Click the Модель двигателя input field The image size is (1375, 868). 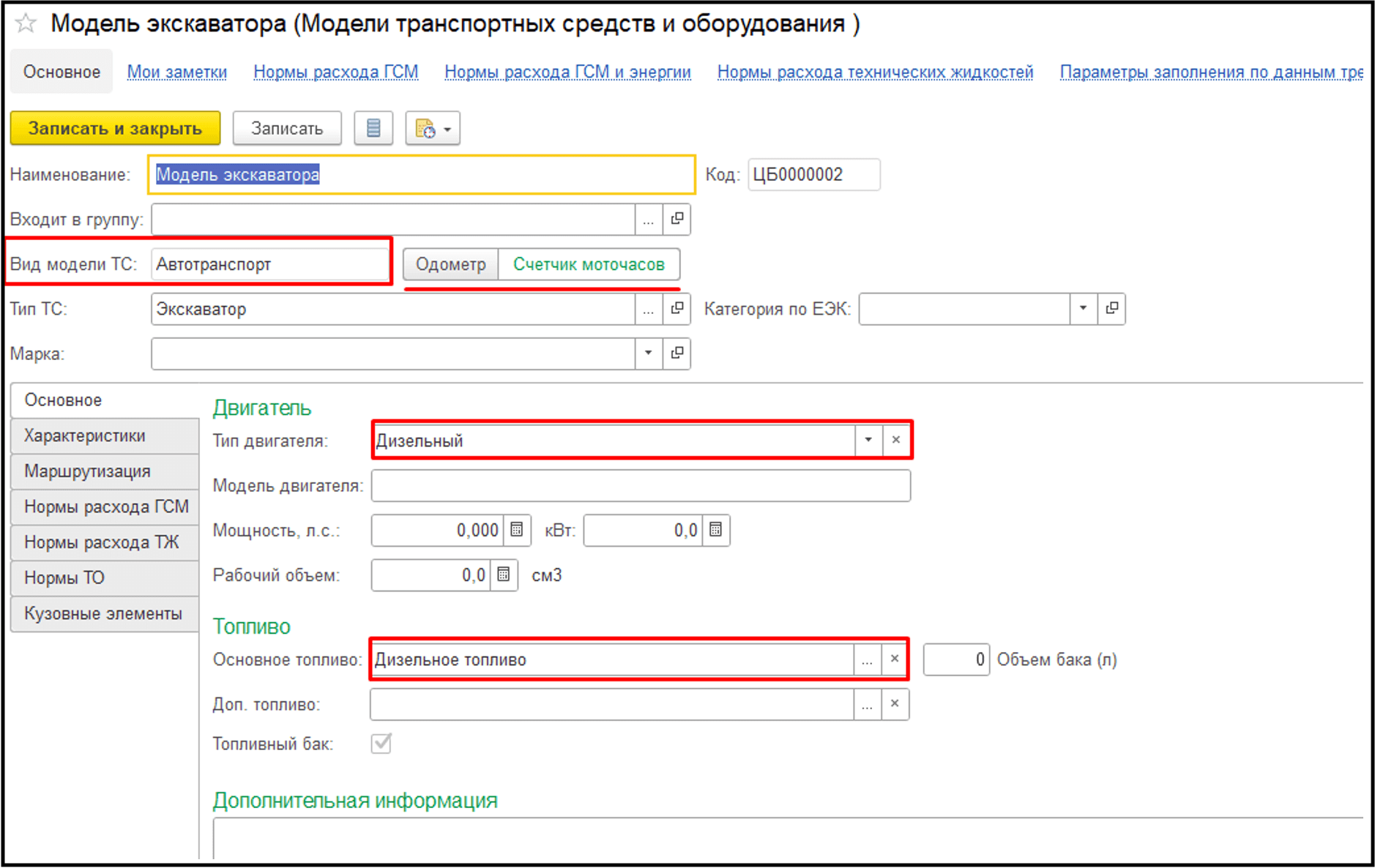(x=640, y=486)
